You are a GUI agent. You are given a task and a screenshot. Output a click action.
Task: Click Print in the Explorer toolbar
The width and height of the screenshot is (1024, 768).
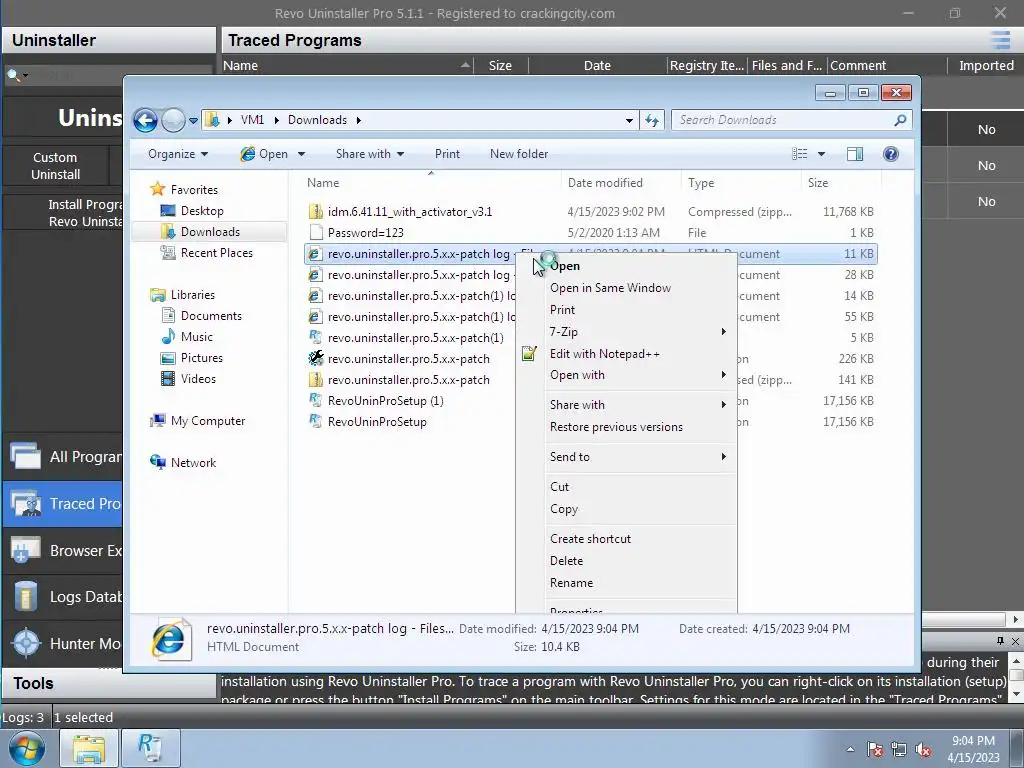447,154
